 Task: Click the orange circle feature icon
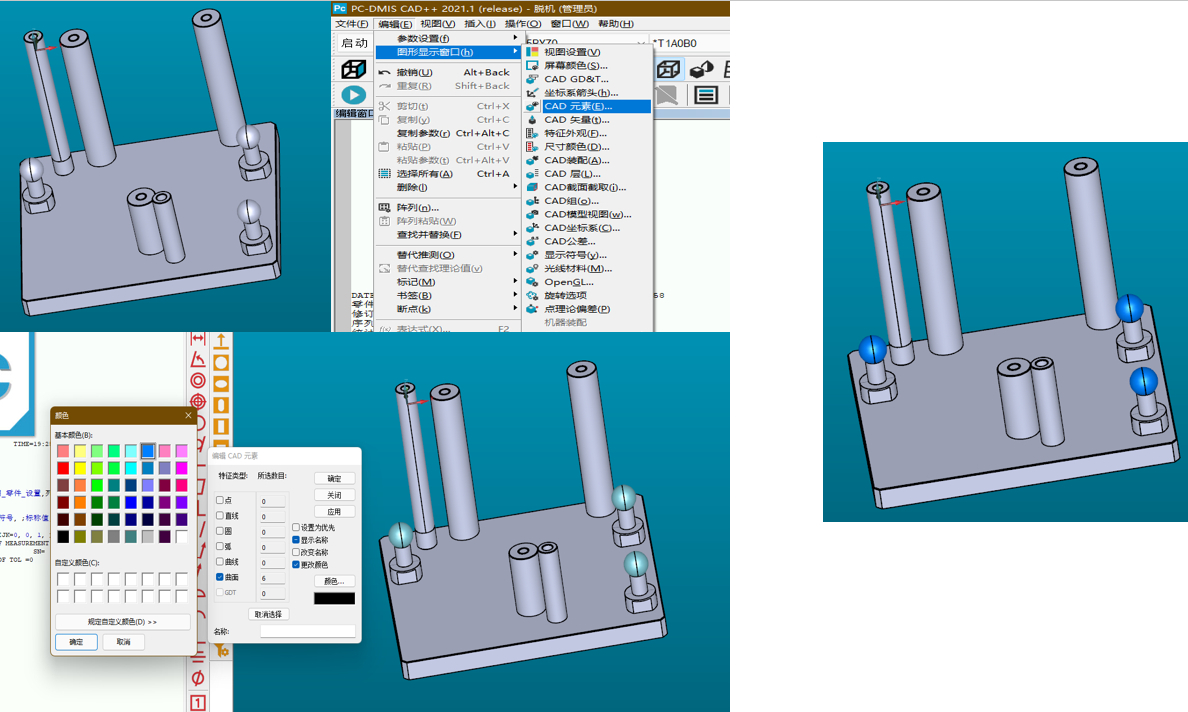[221, 362]
